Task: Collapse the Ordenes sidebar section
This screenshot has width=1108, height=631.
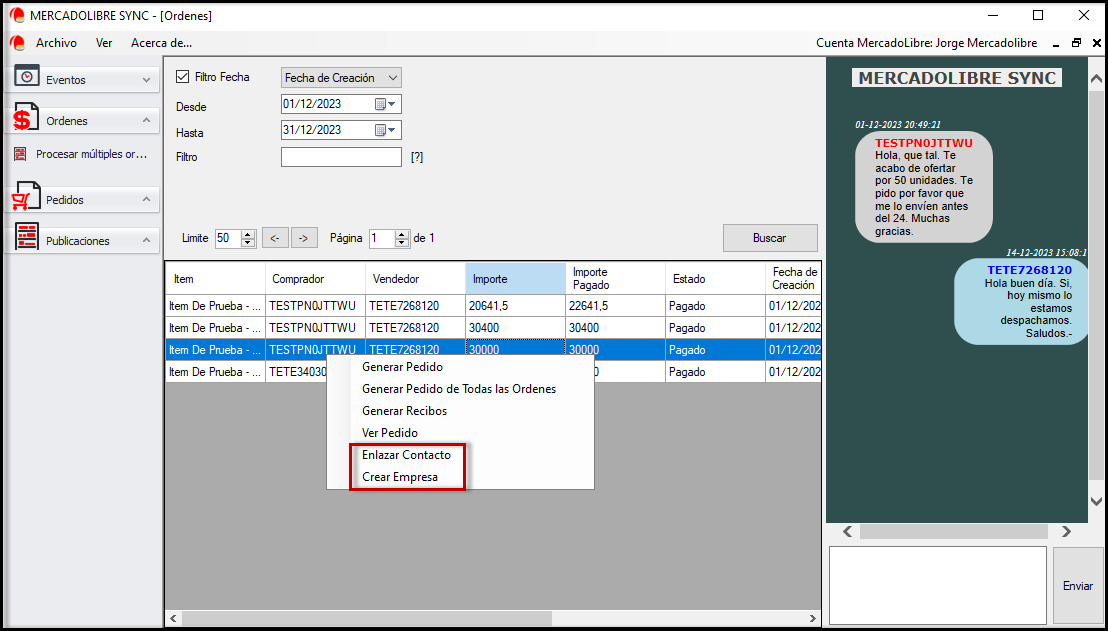Action: click(x=146, y=120)
